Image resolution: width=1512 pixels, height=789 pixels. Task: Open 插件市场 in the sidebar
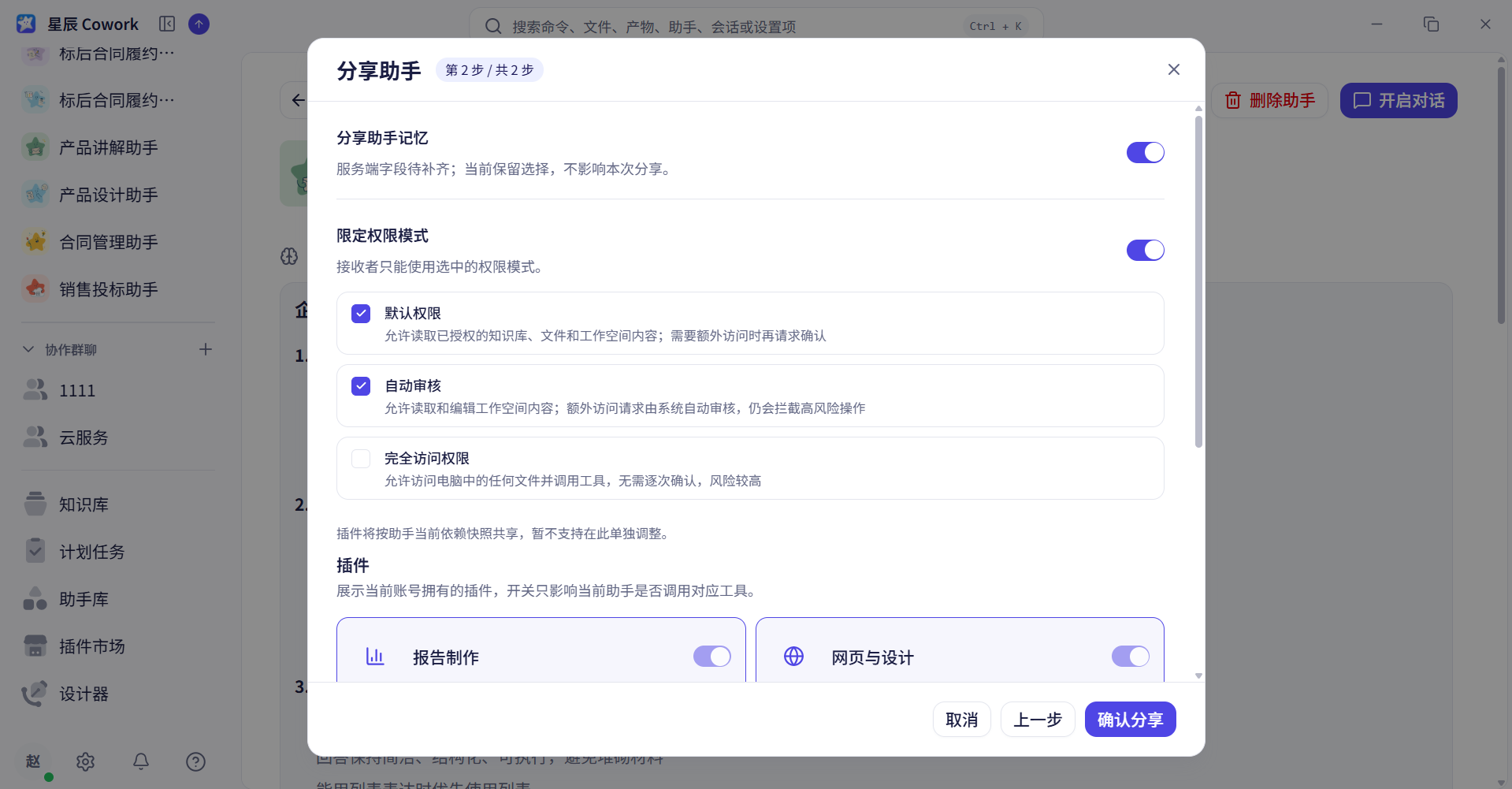[118, 646]
